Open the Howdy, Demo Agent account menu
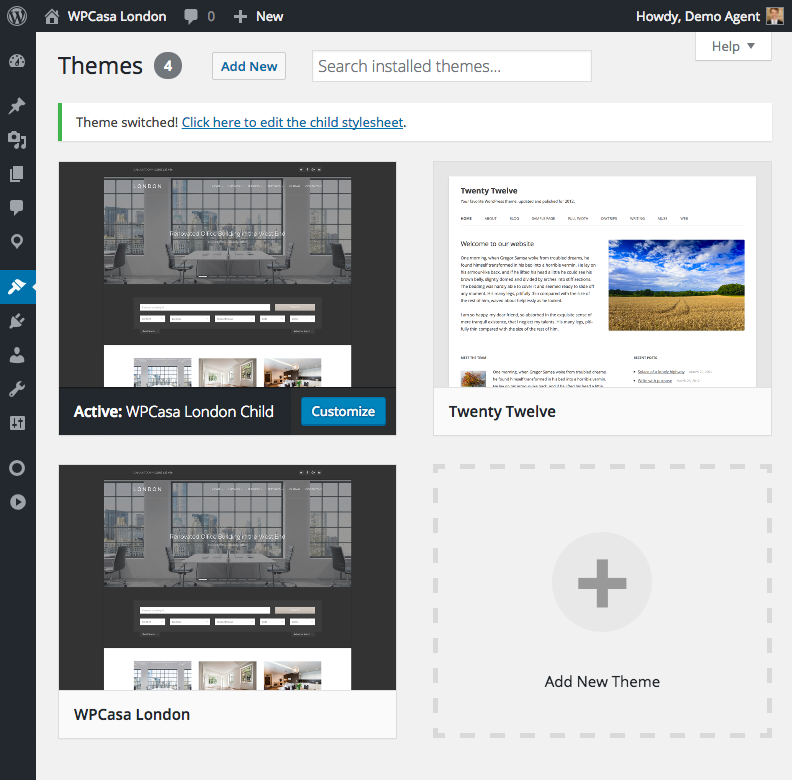The width and height of the screenshot is (792, 780). pyautogui.click(x=709, y=16)
